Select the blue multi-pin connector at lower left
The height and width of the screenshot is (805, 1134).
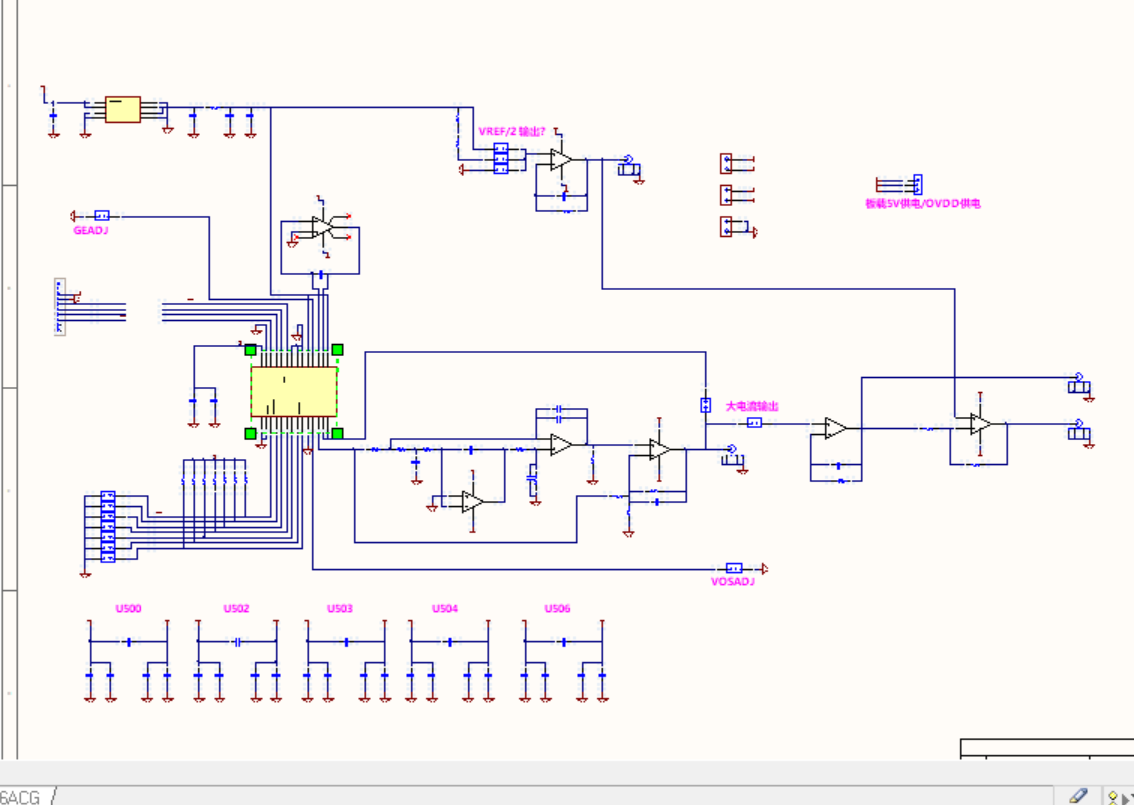point(107,527)
